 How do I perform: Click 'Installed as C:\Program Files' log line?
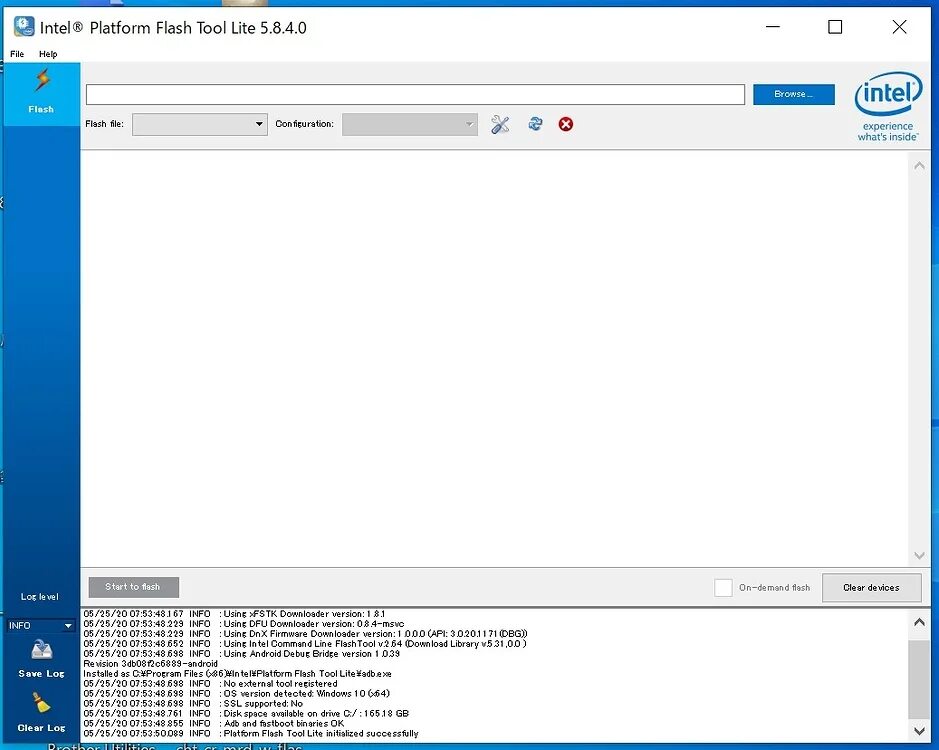pos(237,673)
